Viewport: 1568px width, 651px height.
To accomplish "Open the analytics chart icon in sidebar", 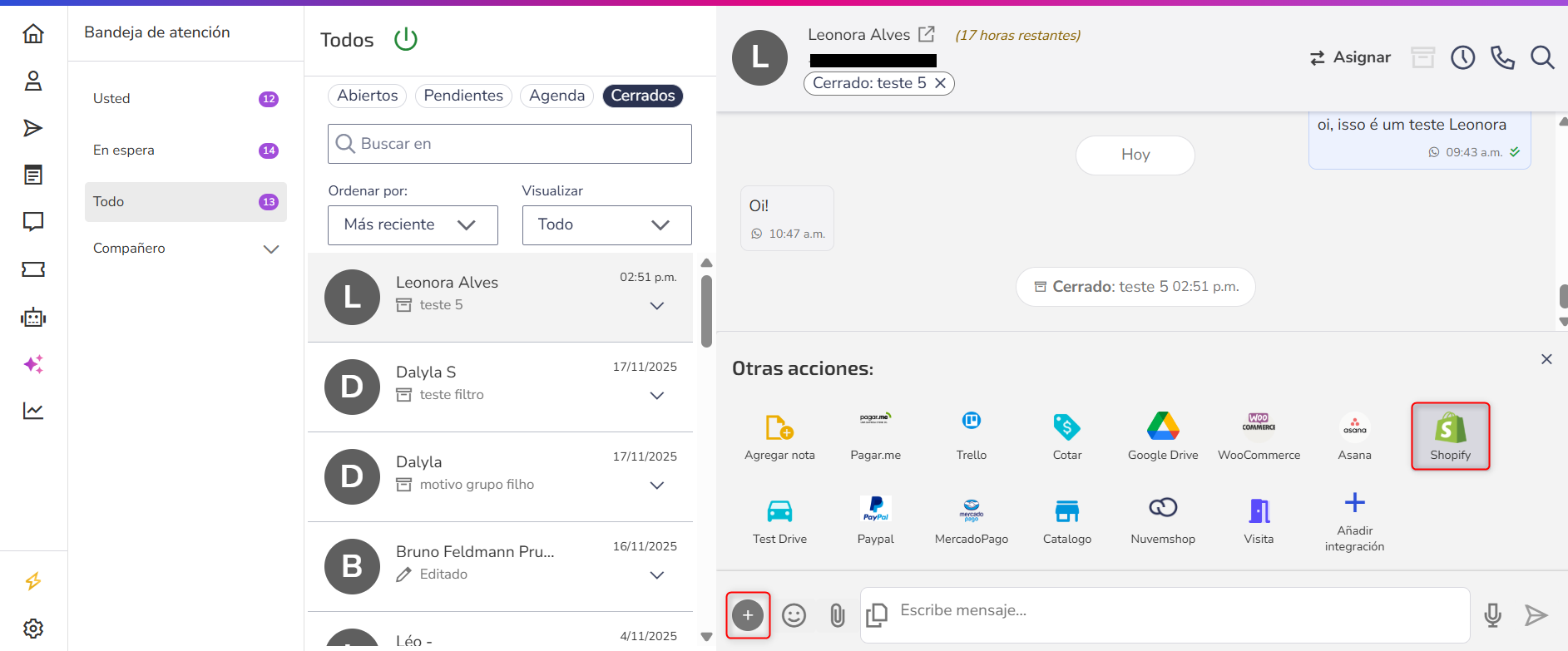I will [x=33, y=411].
